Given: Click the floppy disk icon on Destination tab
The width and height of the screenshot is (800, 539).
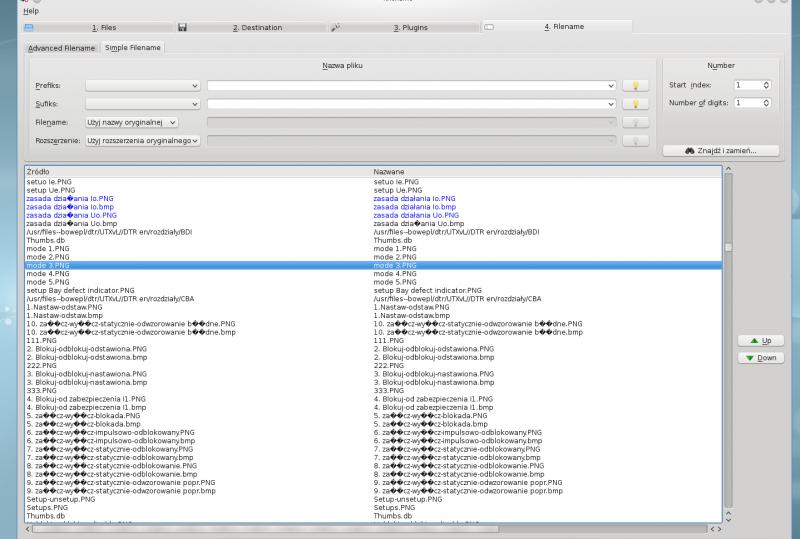Looking at the screenshot, I should (183, 28).
